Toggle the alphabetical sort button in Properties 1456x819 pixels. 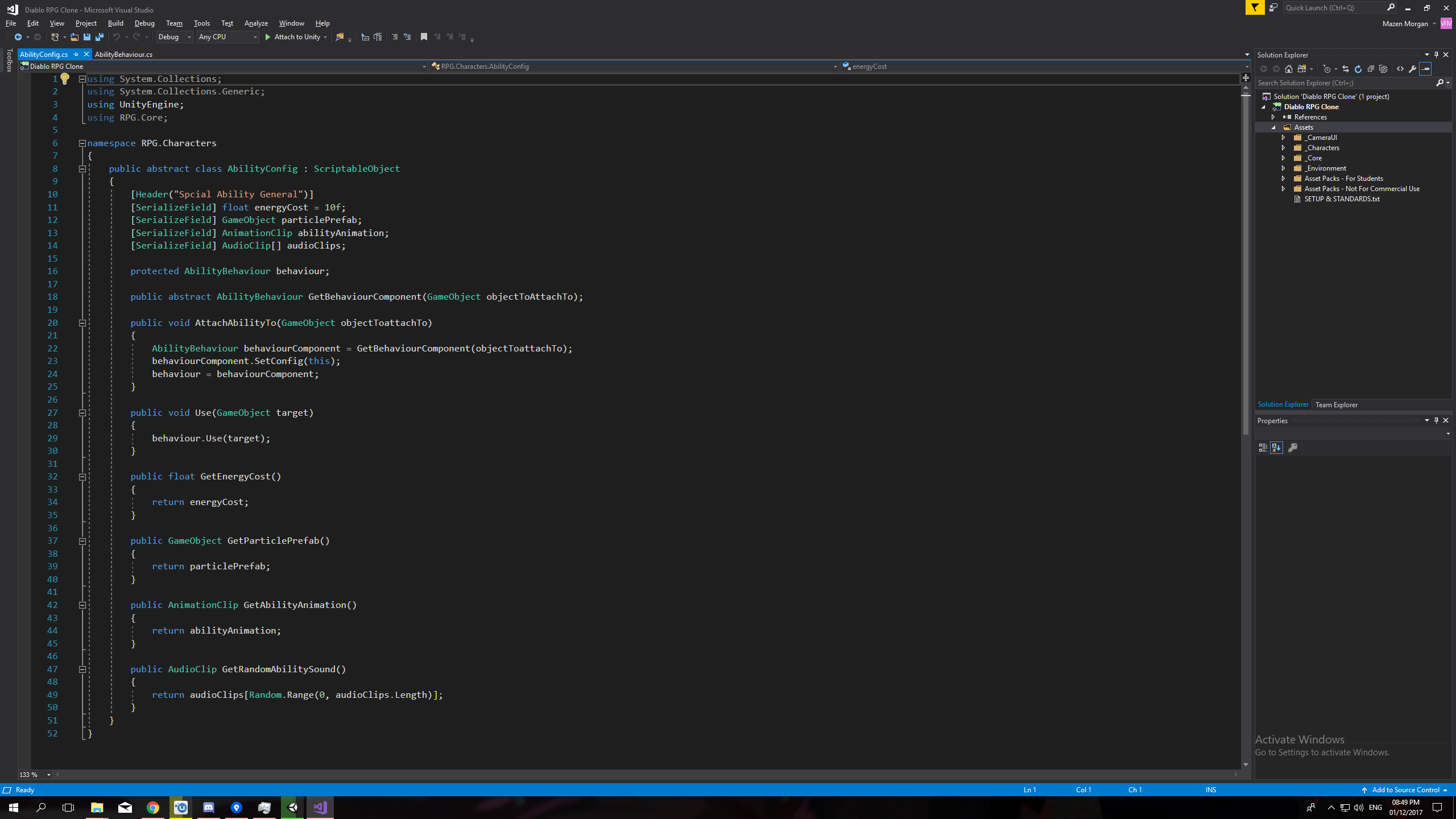pyautogui.click(x=1276, y=448)
